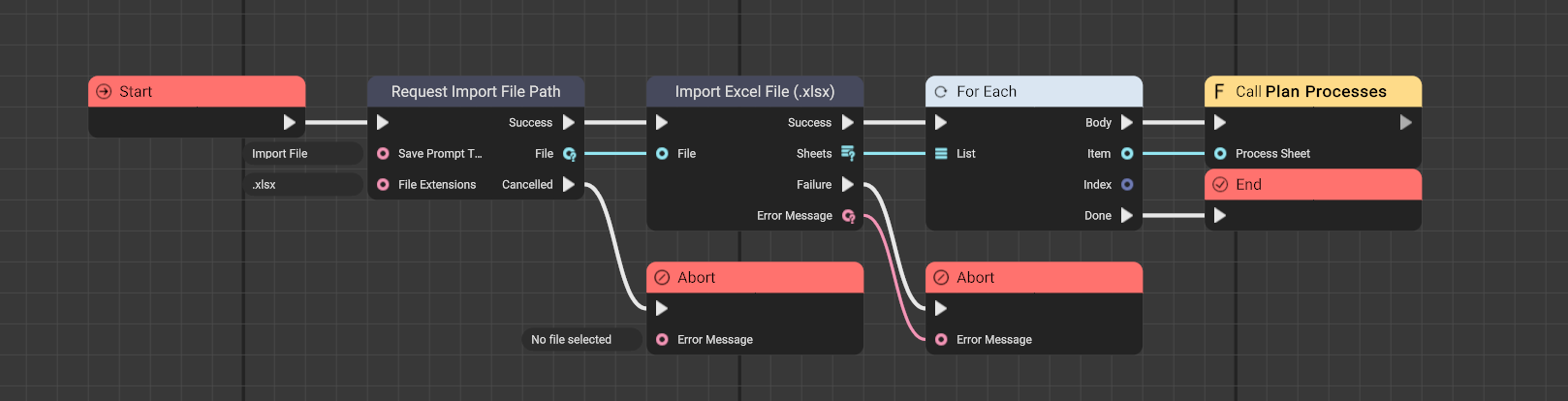Image resolution: width=1568 pixels, height=401 pixels.
Task: Edit the No file selected message field
Action: click(580, 340)
